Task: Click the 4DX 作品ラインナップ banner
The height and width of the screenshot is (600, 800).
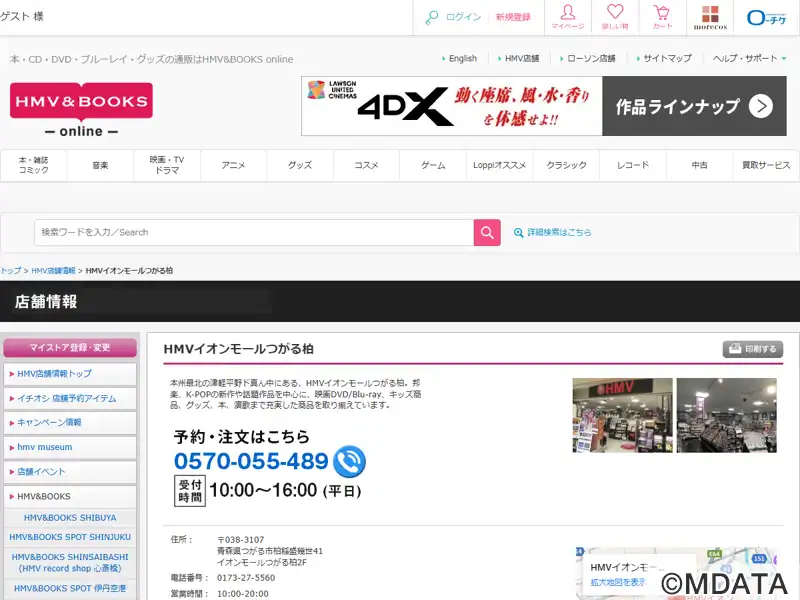Action: (543, 106)
